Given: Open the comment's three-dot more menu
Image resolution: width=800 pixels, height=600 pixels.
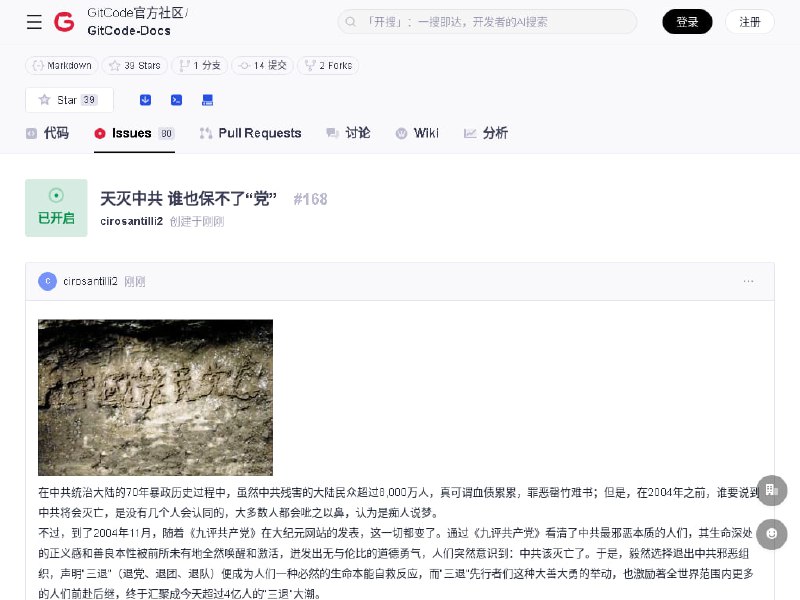Looking at the screenshot, I should [x=748, y=282].
